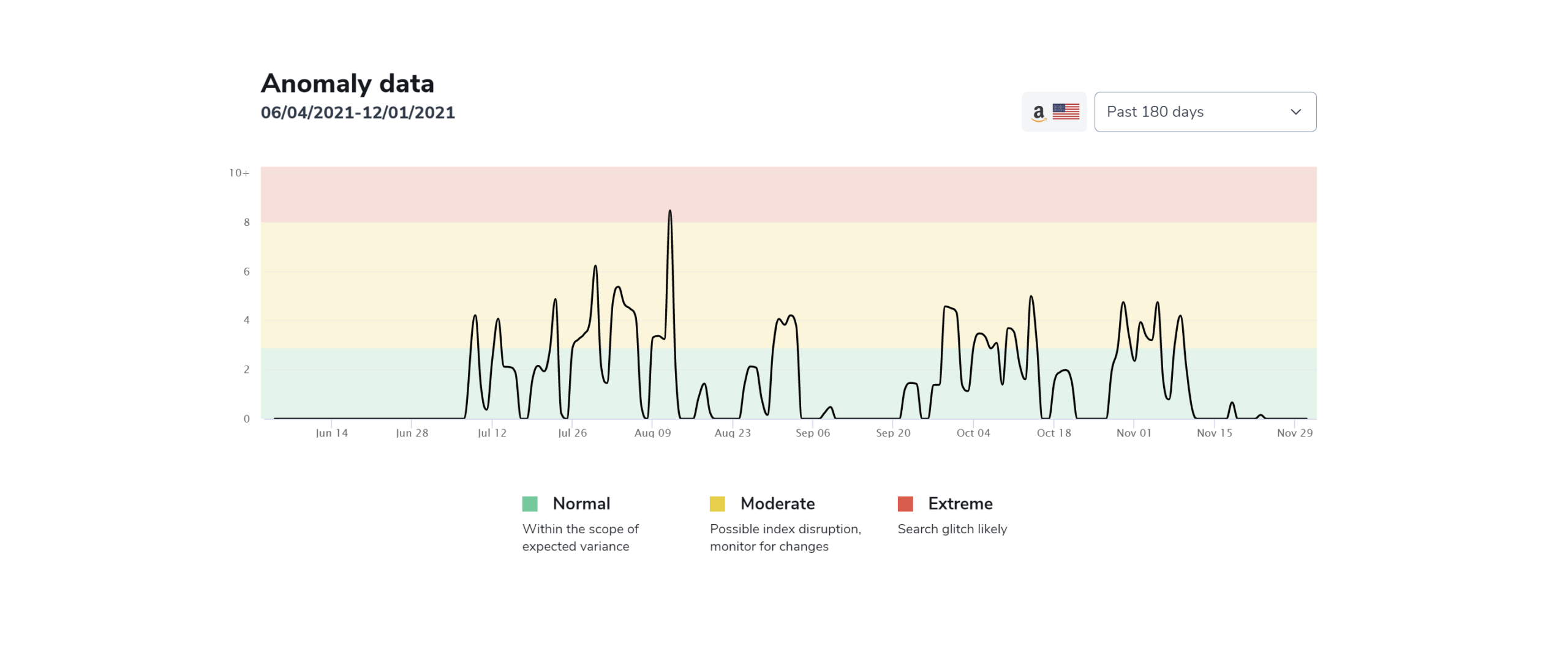Click the highest anomaly peak near Aug 09

[669, 212]
